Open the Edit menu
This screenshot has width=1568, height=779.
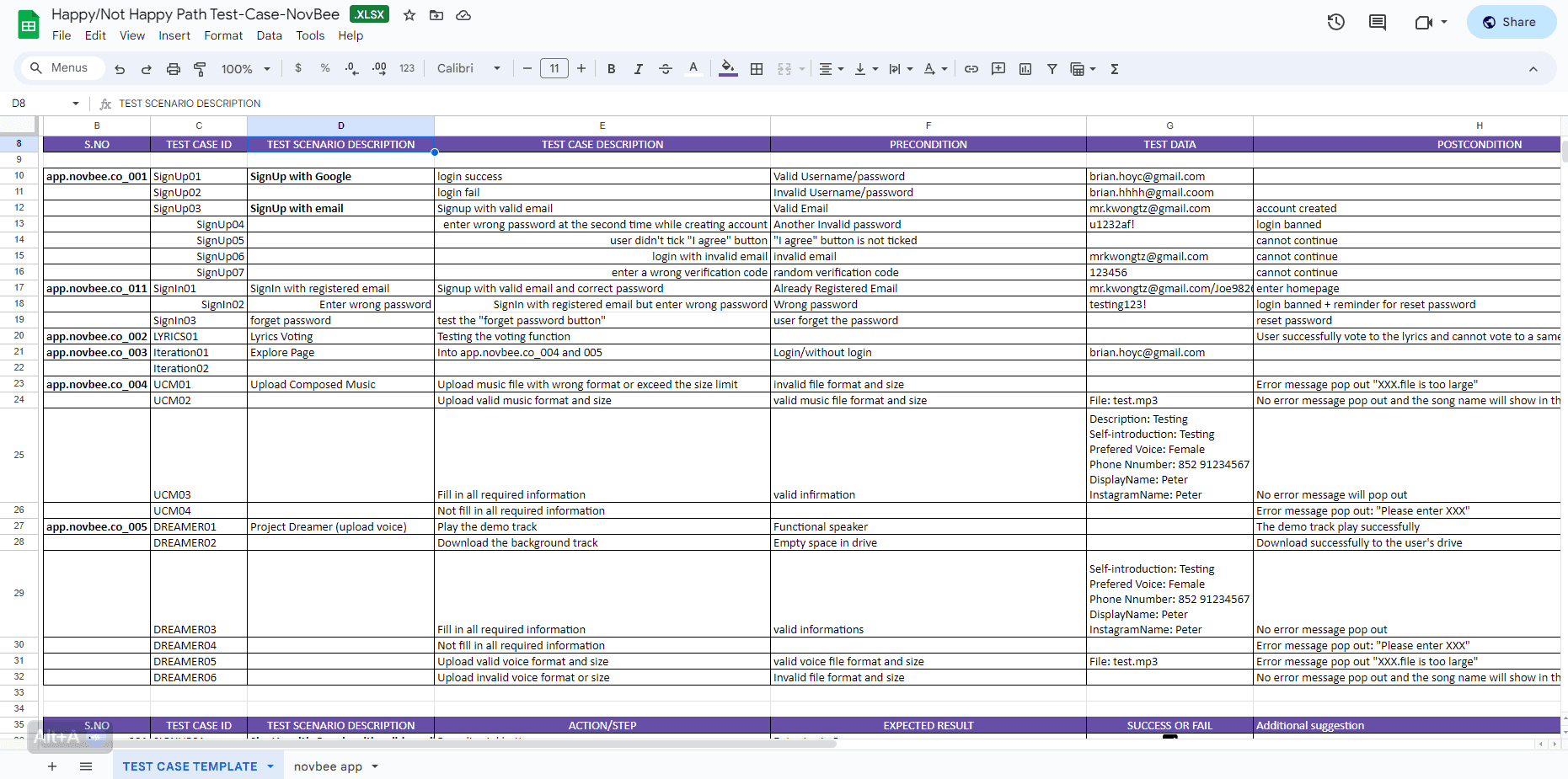coord(95,35)
